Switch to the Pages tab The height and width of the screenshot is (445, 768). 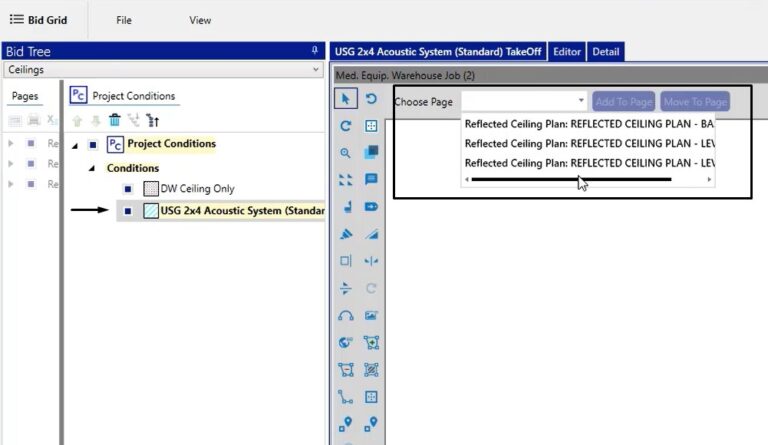pos(24,96)
